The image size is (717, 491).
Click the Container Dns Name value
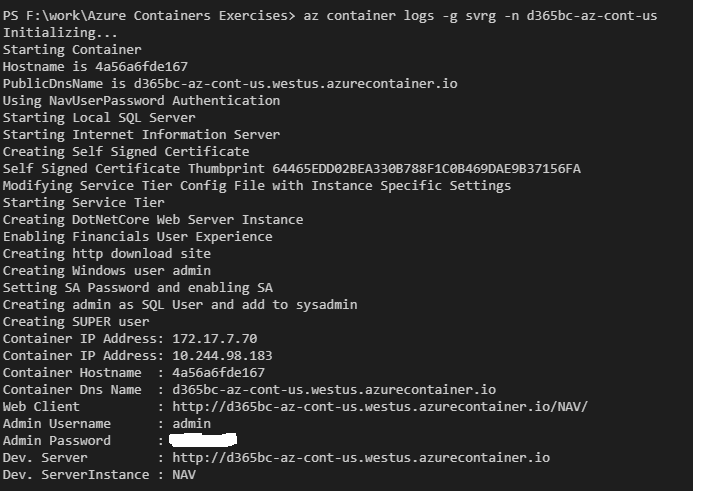pos(334,390)
